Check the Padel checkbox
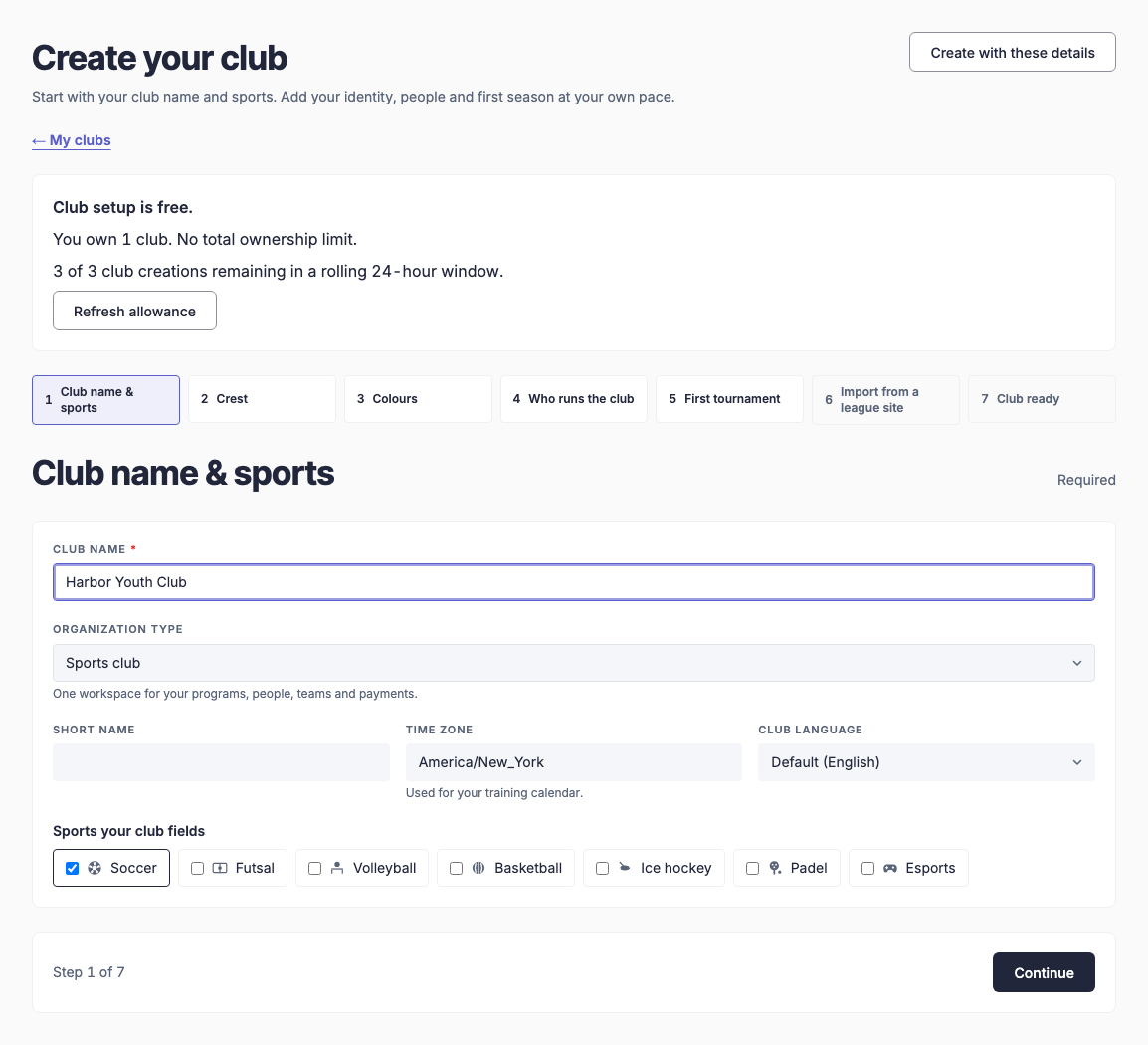1148x1045 pixels. [x=753, y=868]
